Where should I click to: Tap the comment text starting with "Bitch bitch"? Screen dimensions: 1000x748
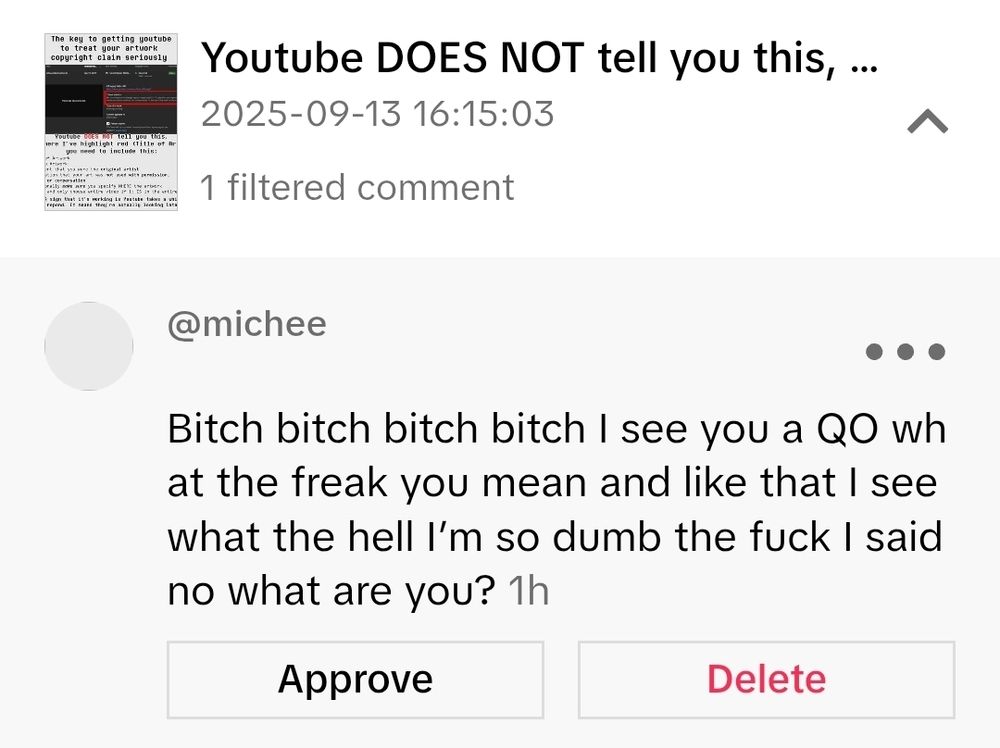[556, 510]
